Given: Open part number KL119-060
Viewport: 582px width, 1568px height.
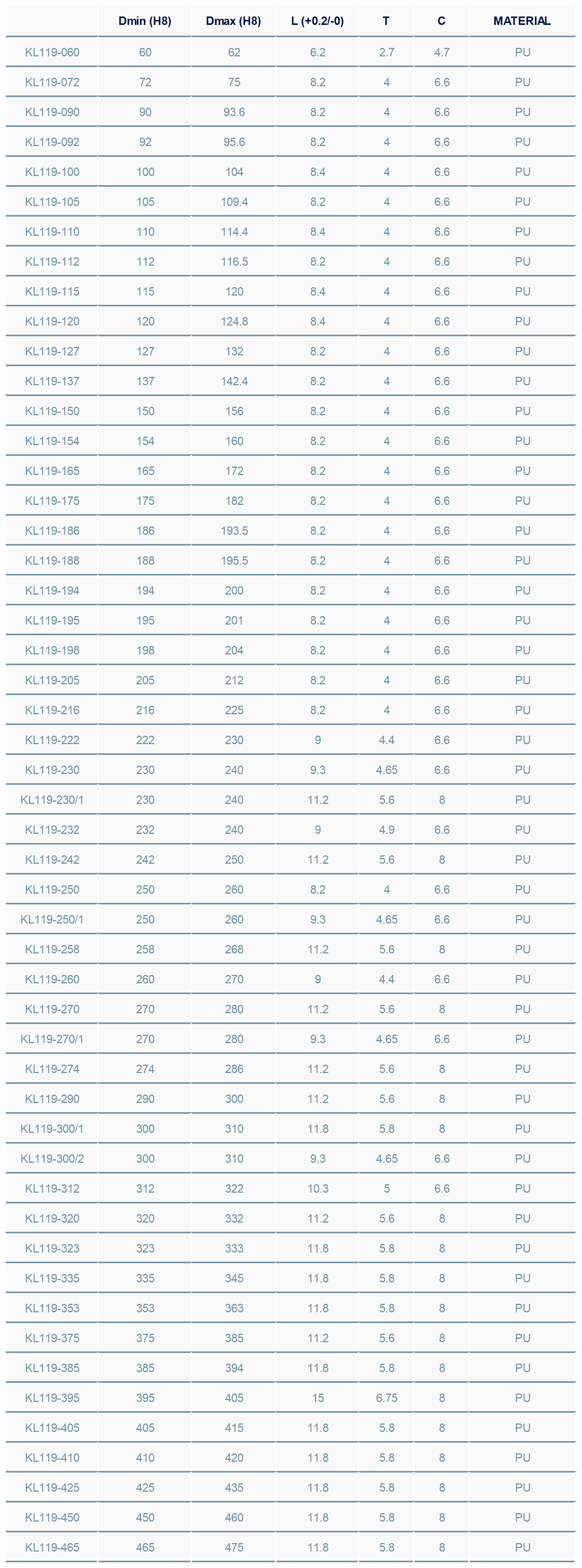Looking at the screenshot, I should coord(53,53).
